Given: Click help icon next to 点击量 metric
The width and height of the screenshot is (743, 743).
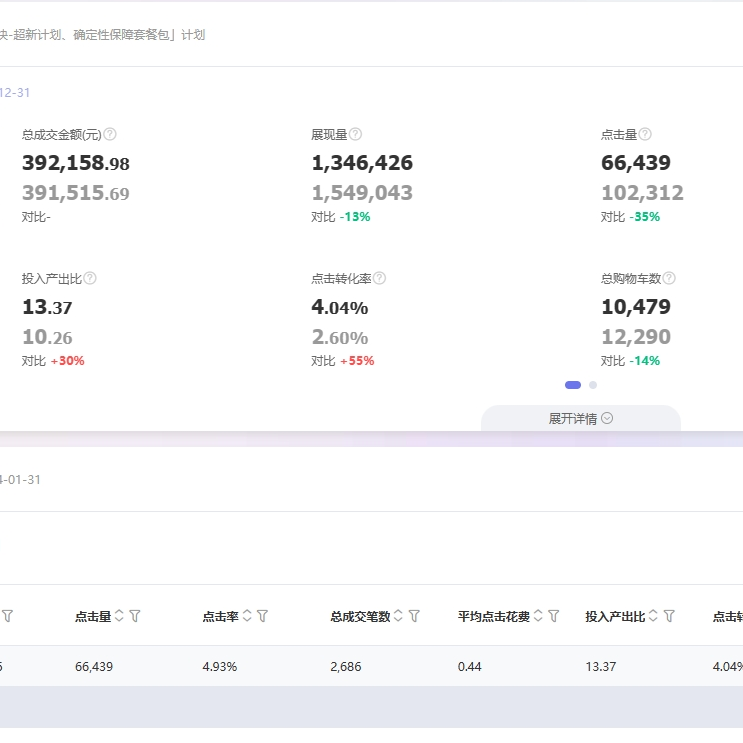Looking at the screenshot, I should [x=645, y=134].
